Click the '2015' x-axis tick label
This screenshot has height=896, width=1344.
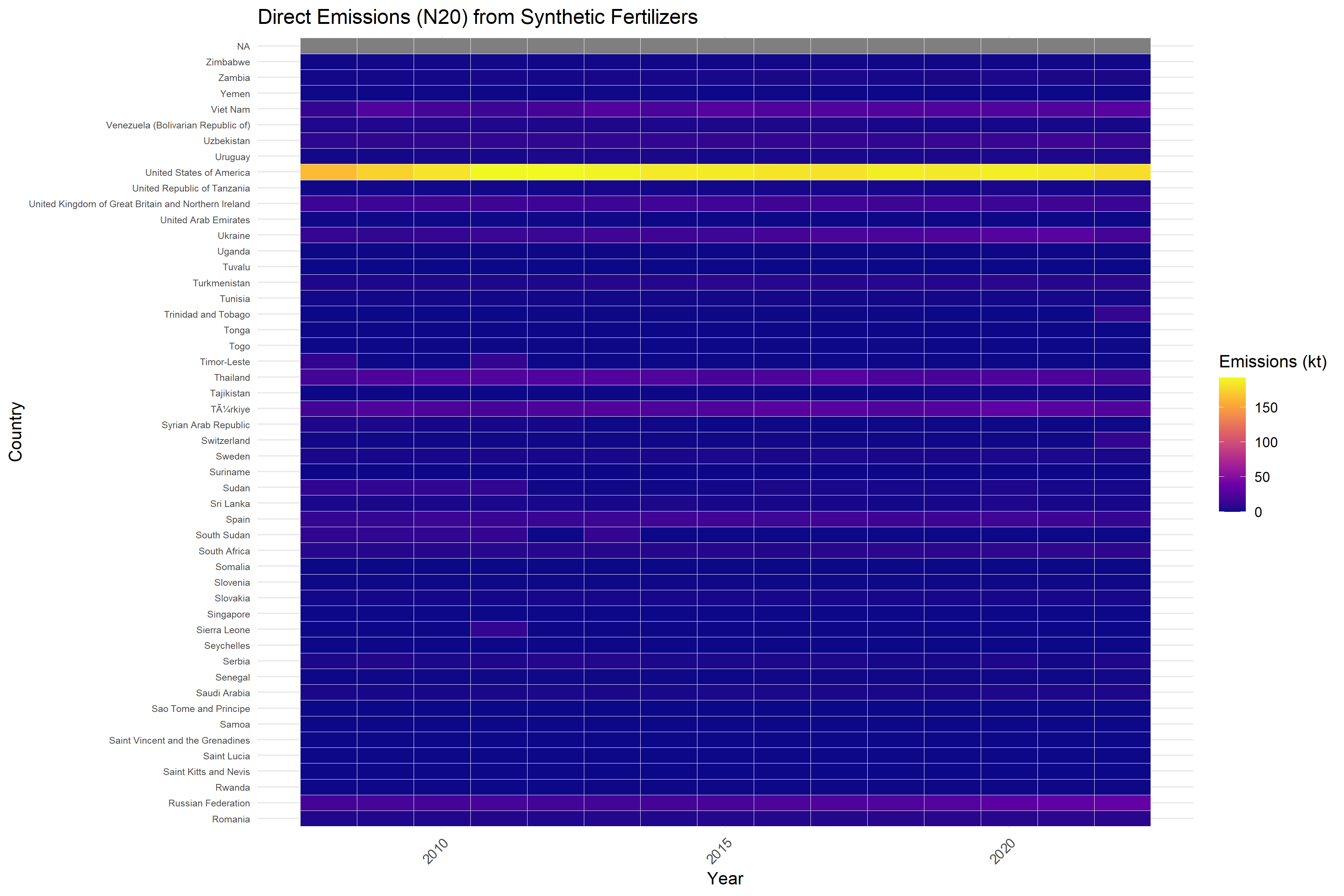click(719, 851)
